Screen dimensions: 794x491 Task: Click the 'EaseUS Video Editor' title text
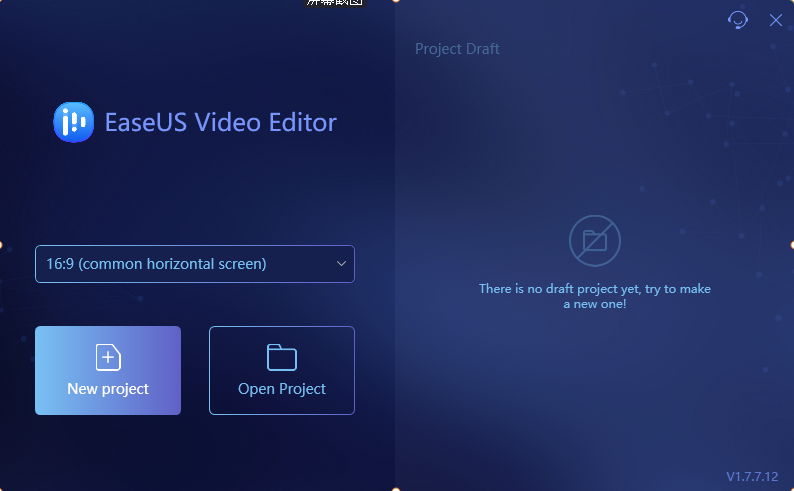[221, 122]
